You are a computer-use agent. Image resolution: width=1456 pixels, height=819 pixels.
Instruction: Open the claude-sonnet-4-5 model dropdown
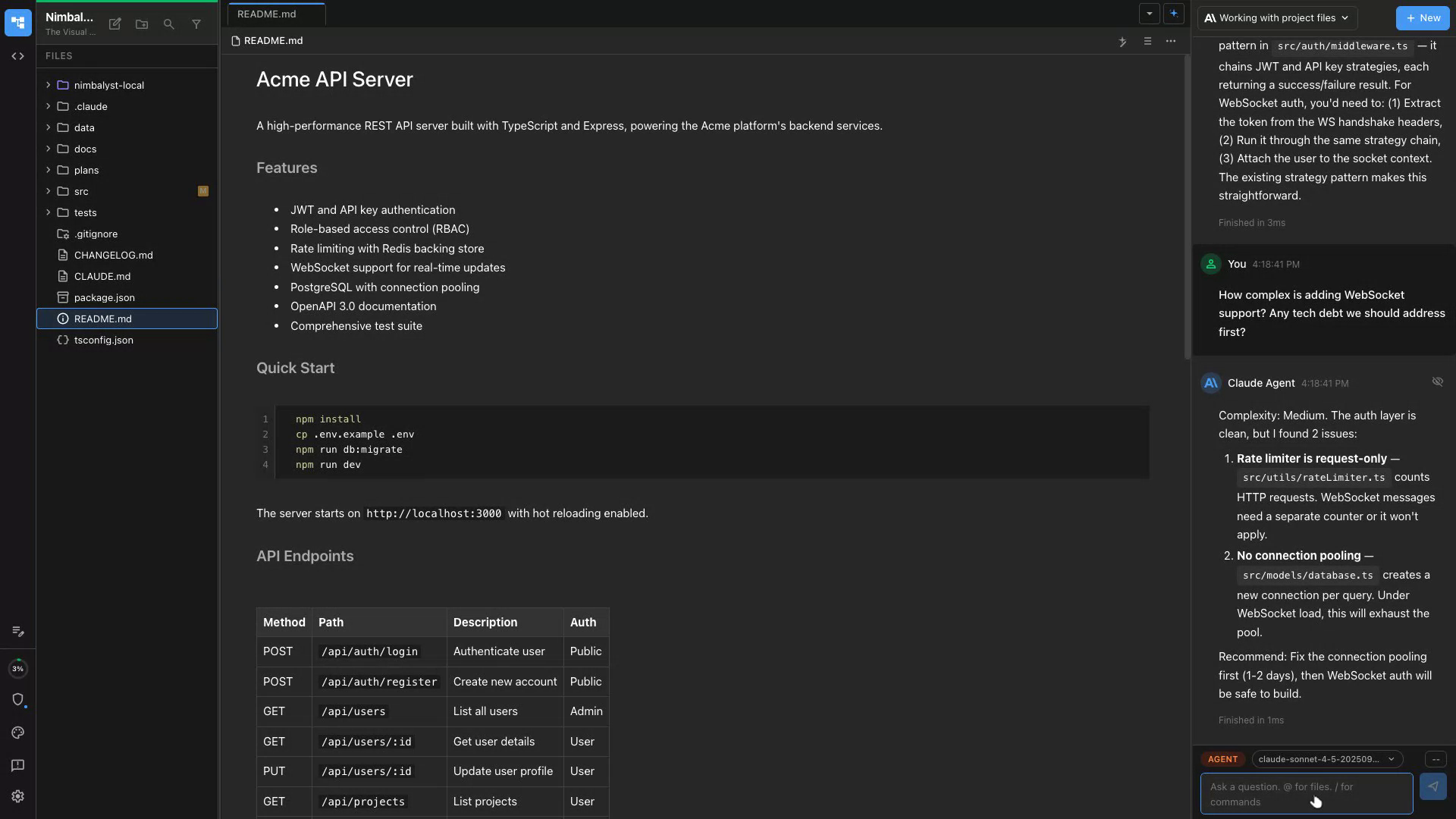pos(1326,759)
